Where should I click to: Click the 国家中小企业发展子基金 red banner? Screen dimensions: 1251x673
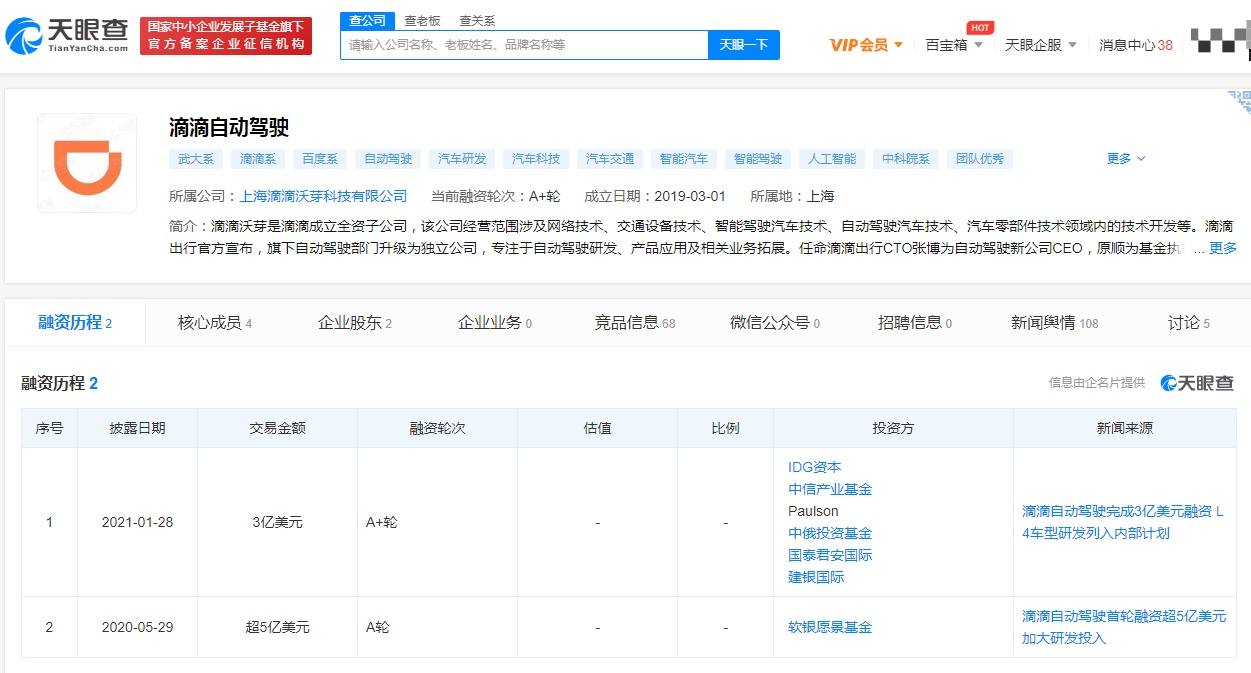pyautogui.click(x=226, y=36)
